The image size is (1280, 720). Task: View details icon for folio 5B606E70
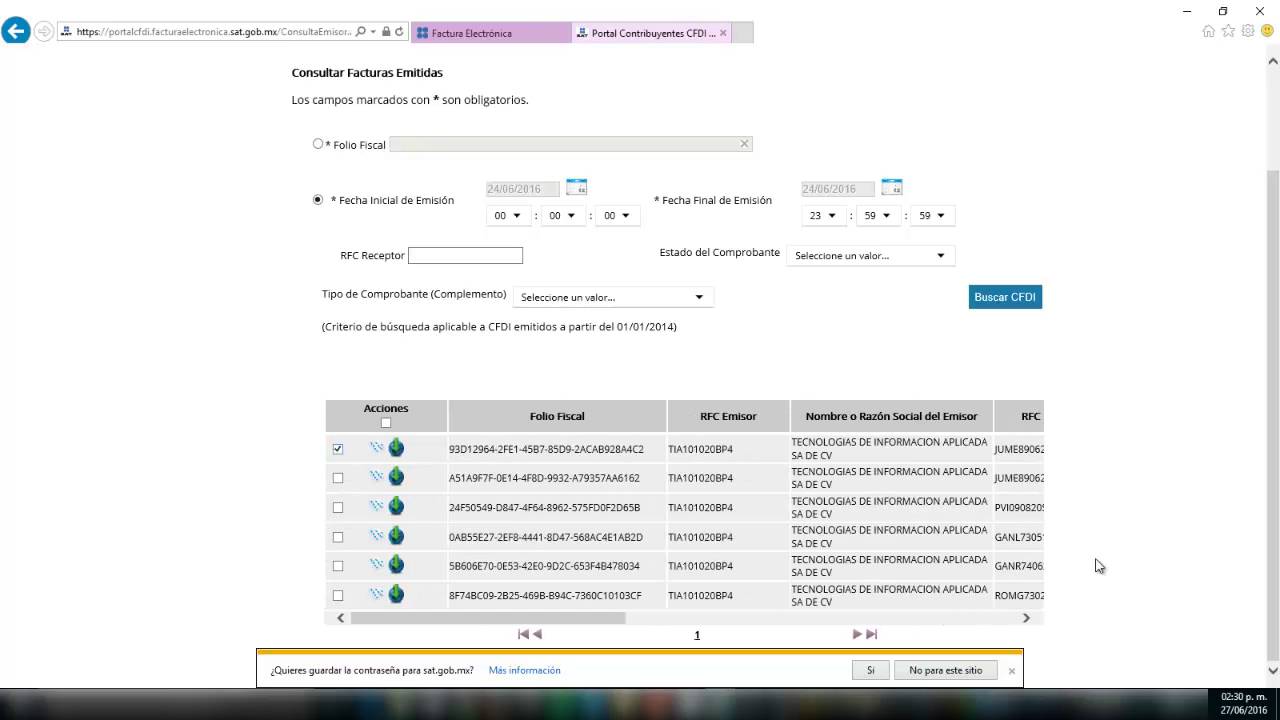click(376, 565)
